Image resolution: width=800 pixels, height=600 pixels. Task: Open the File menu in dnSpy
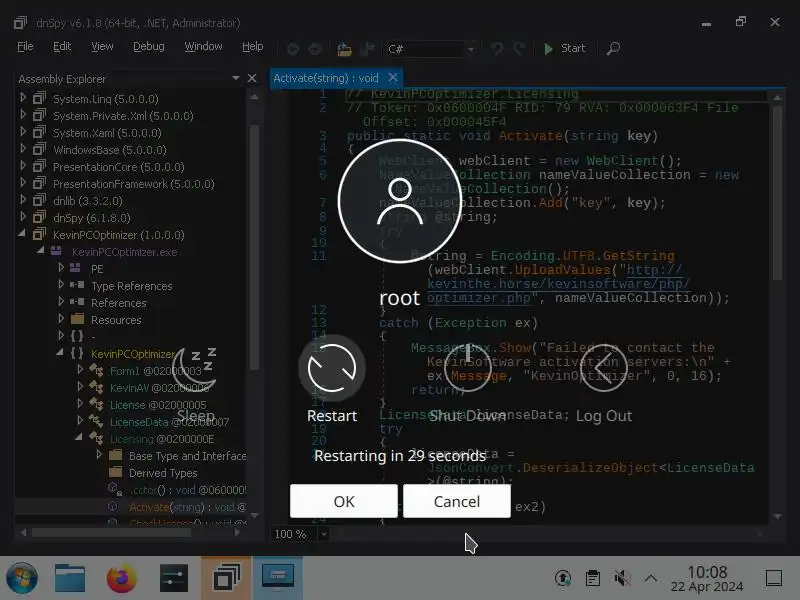click(25, 46)
